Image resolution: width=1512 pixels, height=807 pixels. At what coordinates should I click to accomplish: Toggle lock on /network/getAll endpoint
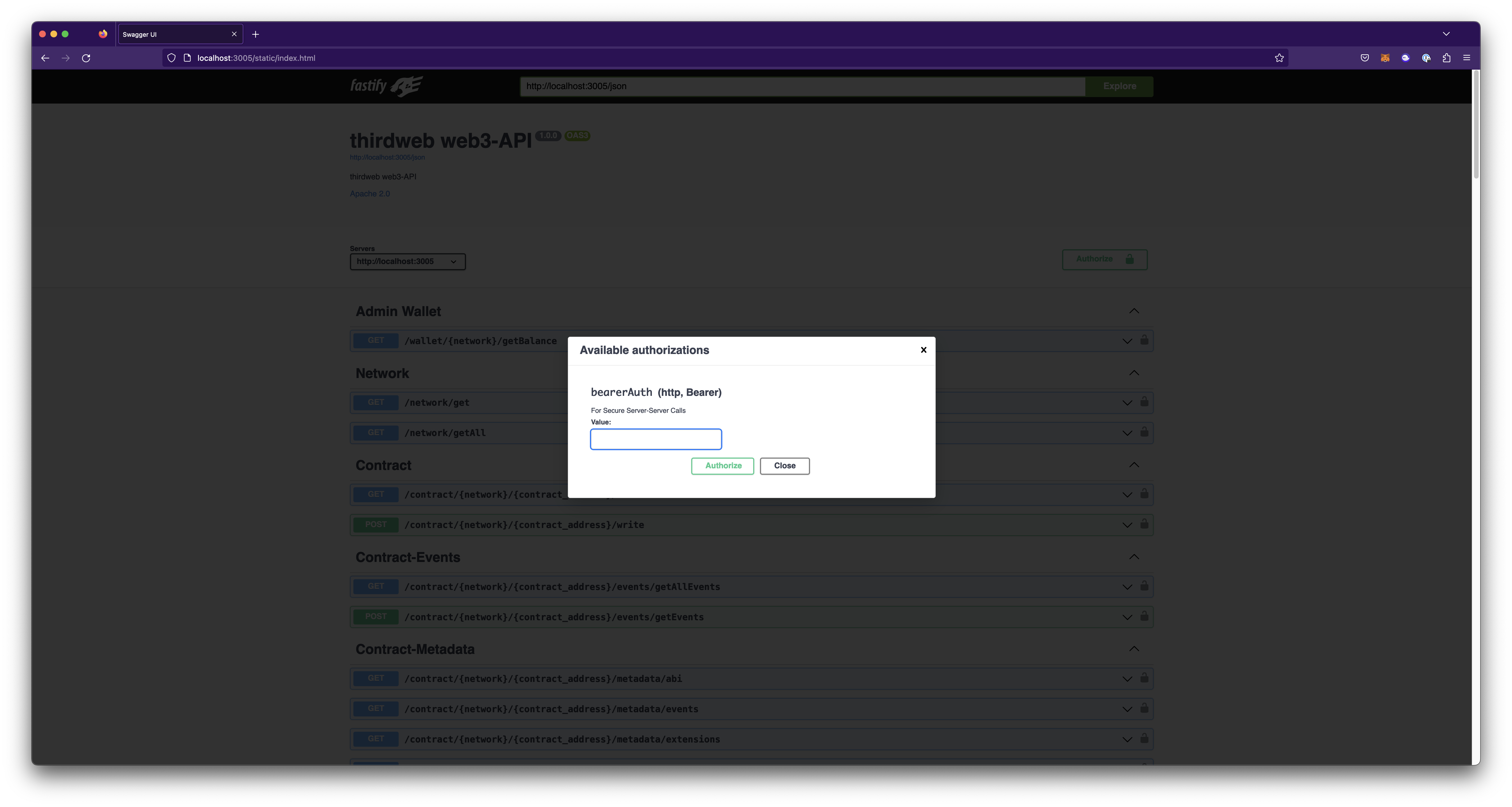(x=1144, y=433)
